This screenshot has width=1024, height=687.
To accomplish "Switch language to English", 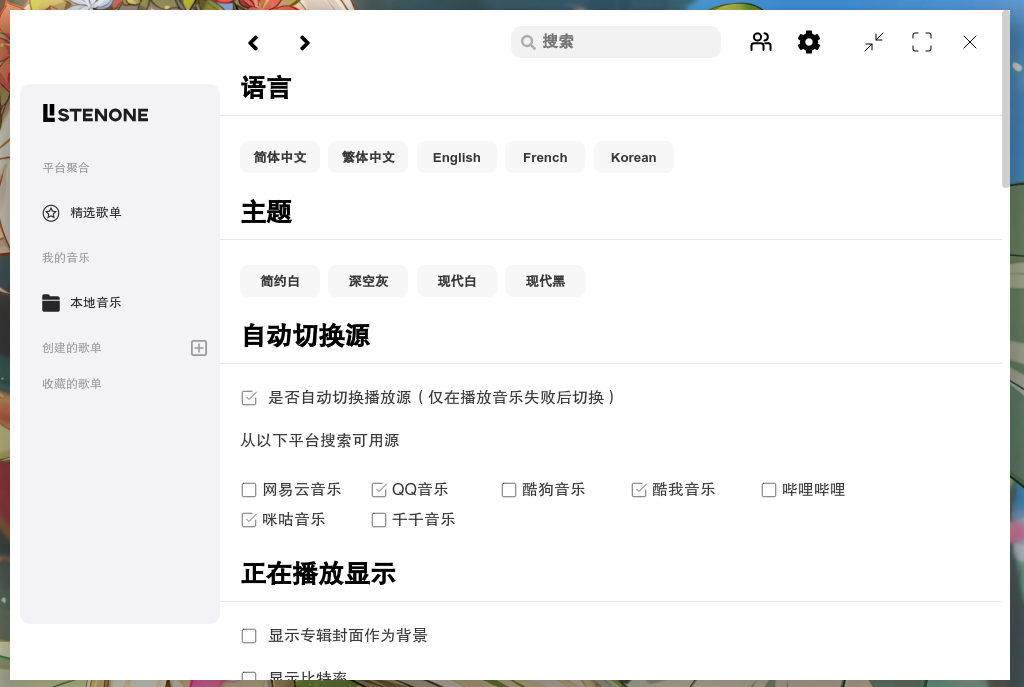I will tap(456, 157).
